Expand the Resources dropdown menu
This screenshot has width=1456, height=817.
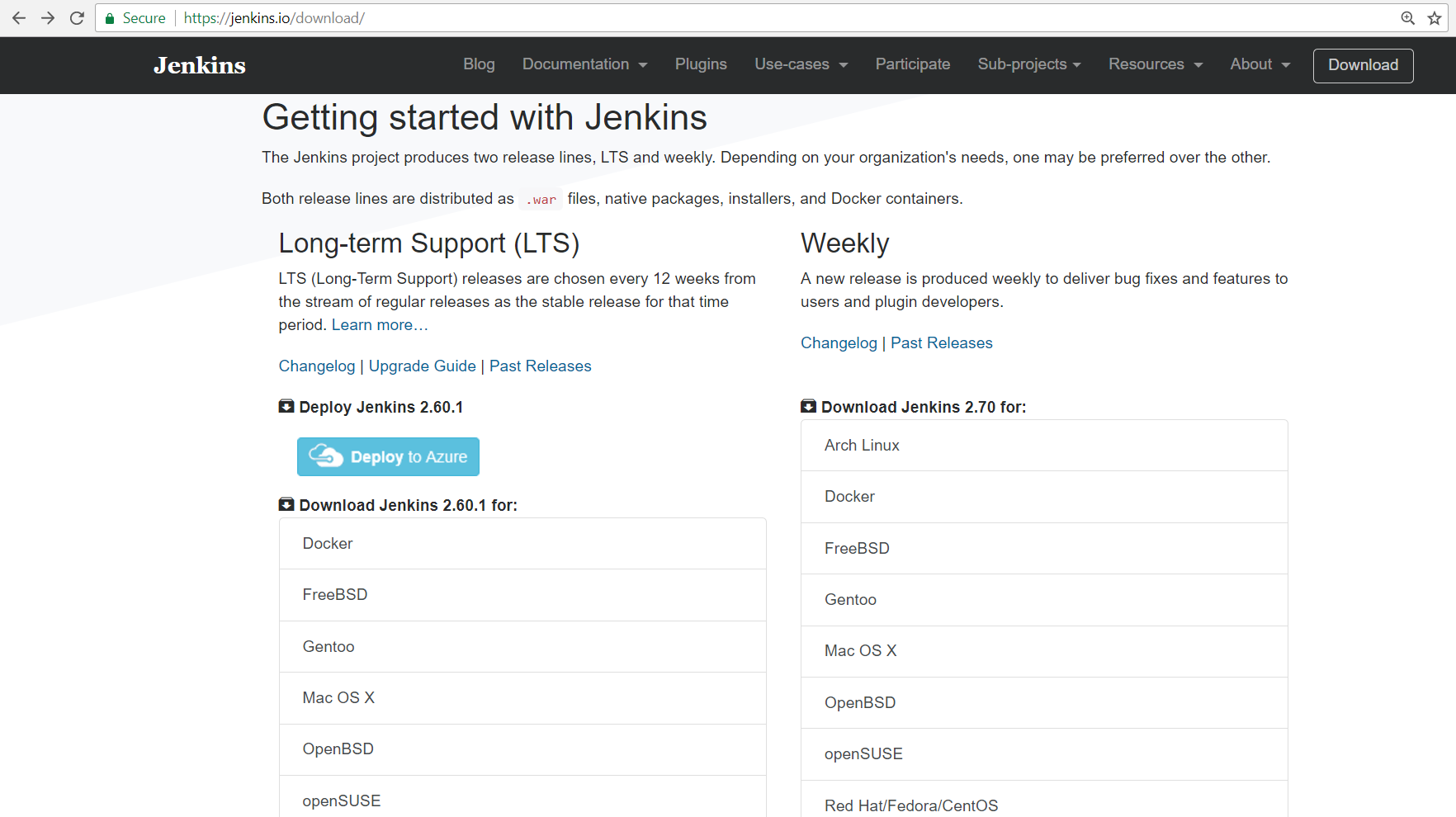(x=1156, y=64)
